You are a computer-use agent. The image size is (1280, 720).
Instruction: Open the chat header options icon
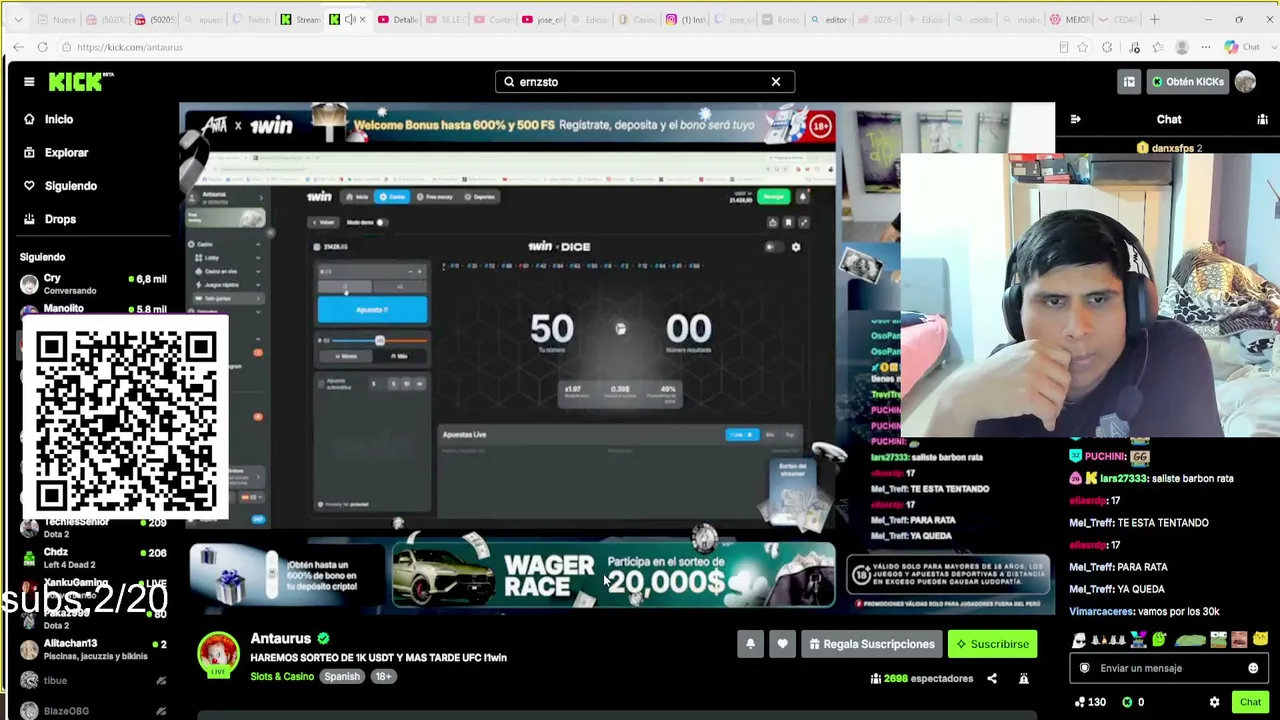coord(1262,119)
